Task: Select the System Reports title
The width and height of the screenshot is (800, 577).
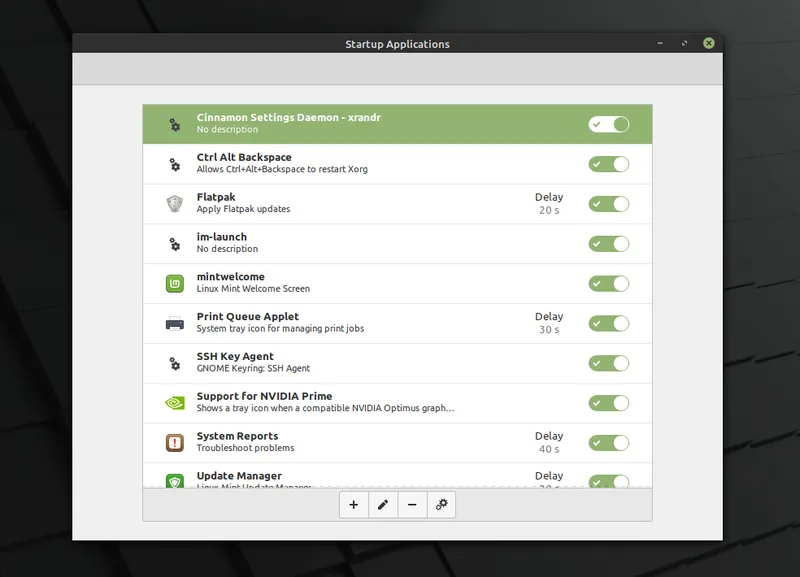Action: coord(237,436)
